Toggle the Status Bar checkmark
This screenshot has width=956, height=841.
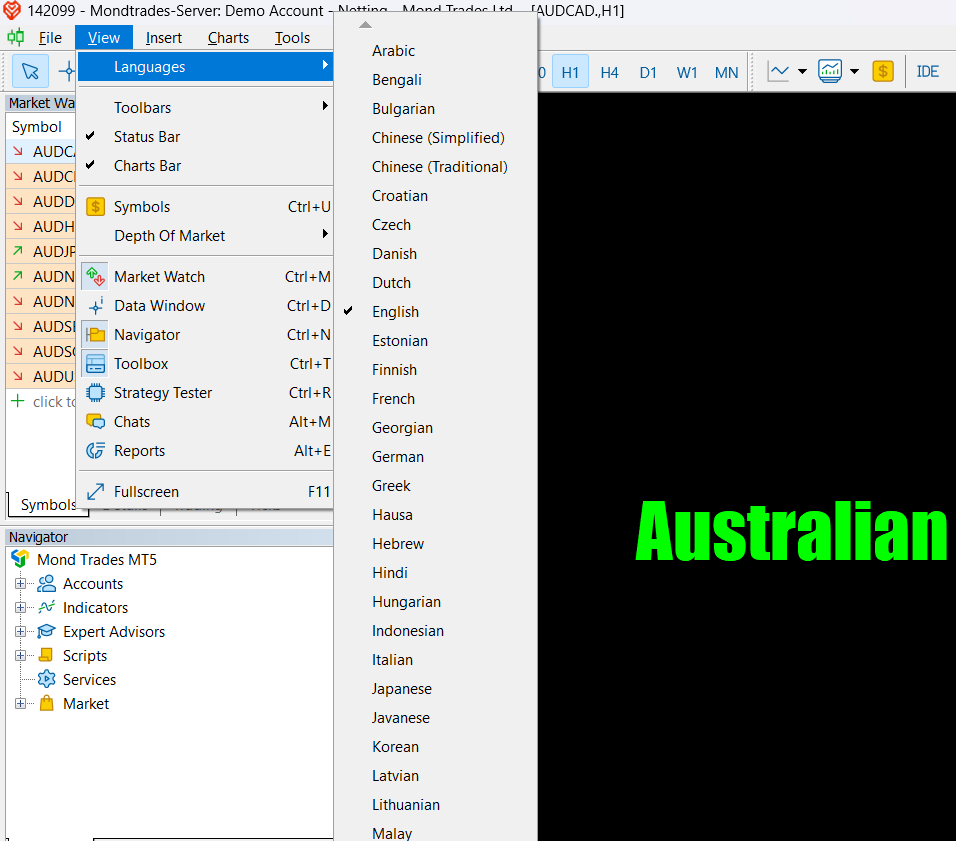(x=147, y=137)
